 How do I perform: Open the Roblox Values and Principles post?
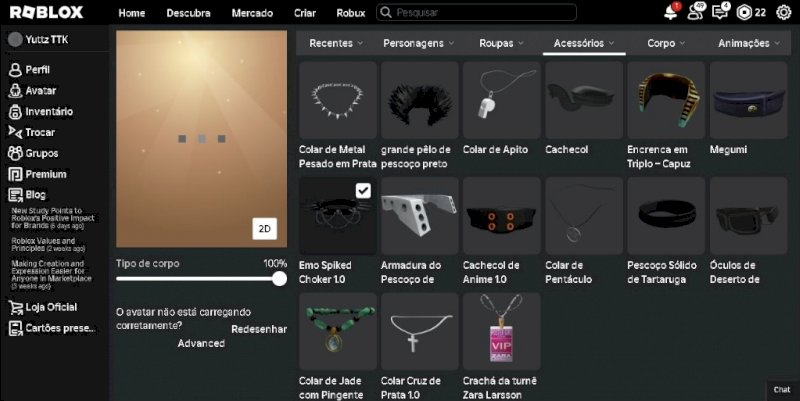click(x=48, y=244)
